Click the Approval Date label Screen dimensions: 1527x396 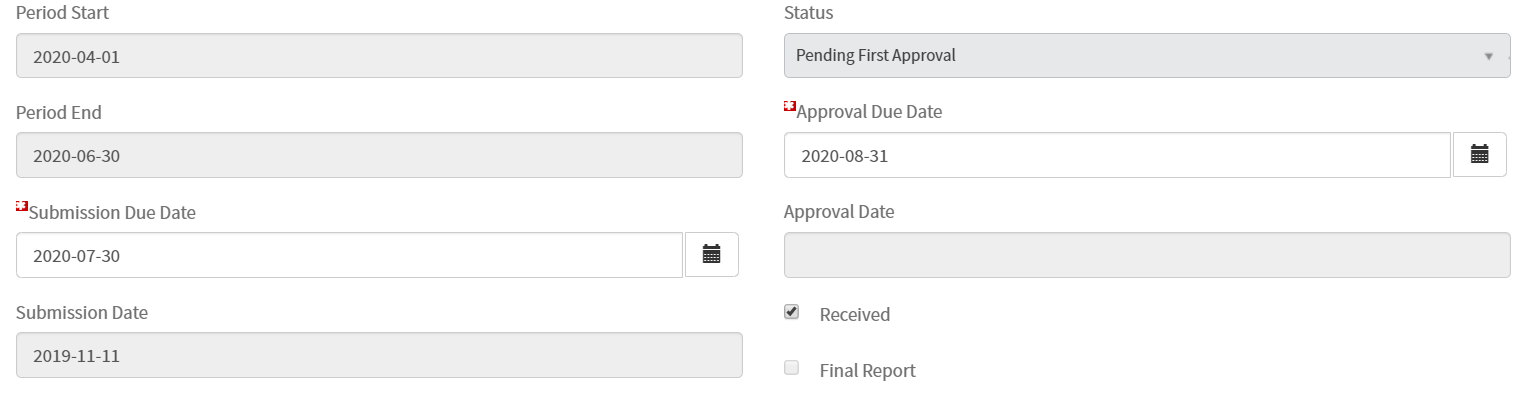click(x=839, y=212)
